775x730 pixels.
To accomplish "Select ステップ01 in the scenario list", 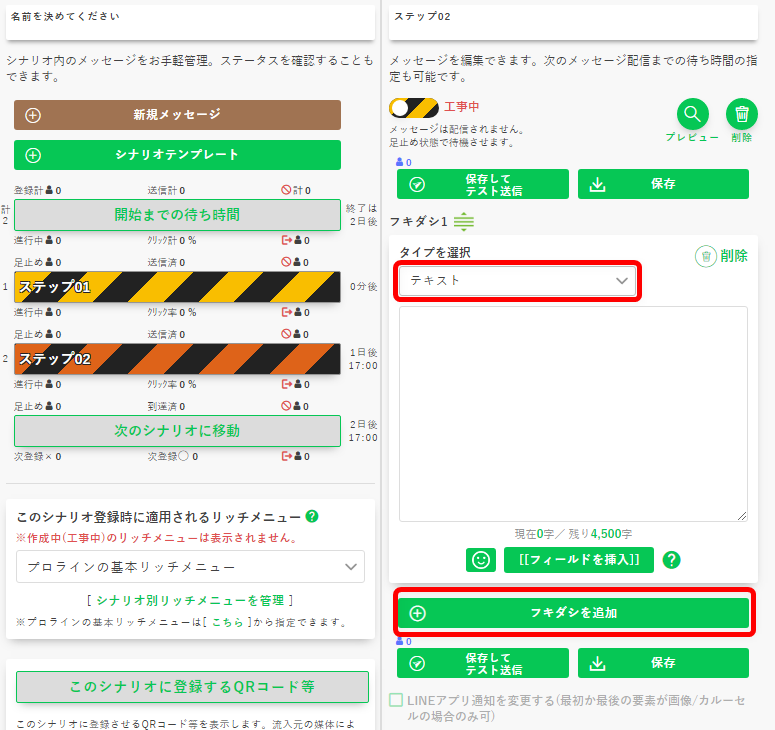I will pos(177,287).
